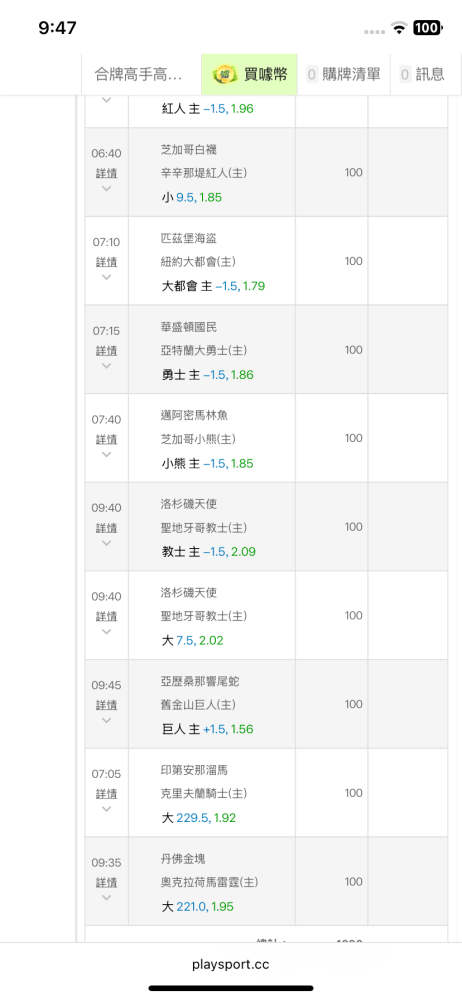The image size is (462, 1000).
Task: Open the 購牌清單 tab
Action: [343, 75]
